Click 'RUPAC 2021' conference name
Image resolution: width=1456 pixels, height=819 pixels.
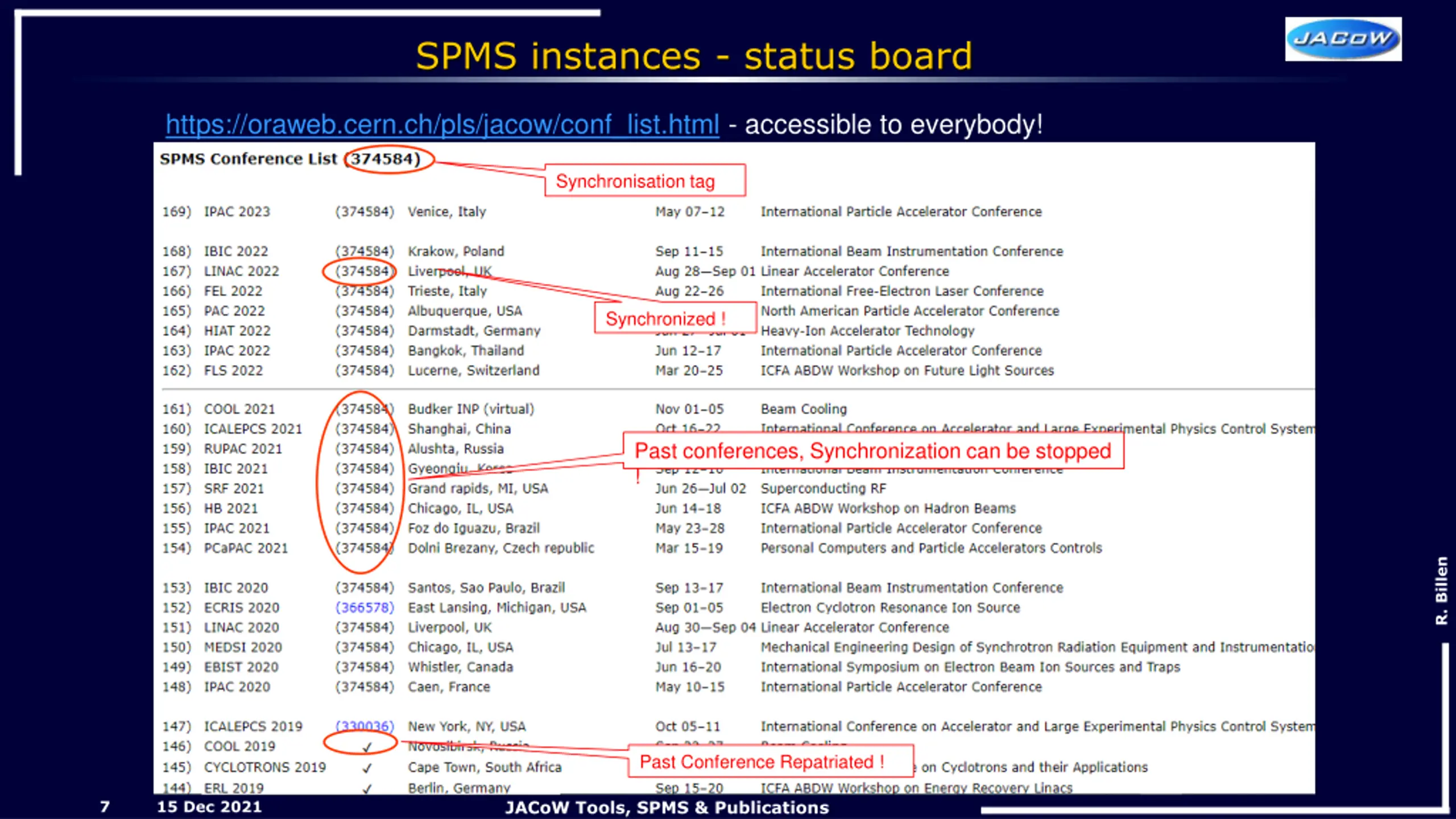(243, 449)
